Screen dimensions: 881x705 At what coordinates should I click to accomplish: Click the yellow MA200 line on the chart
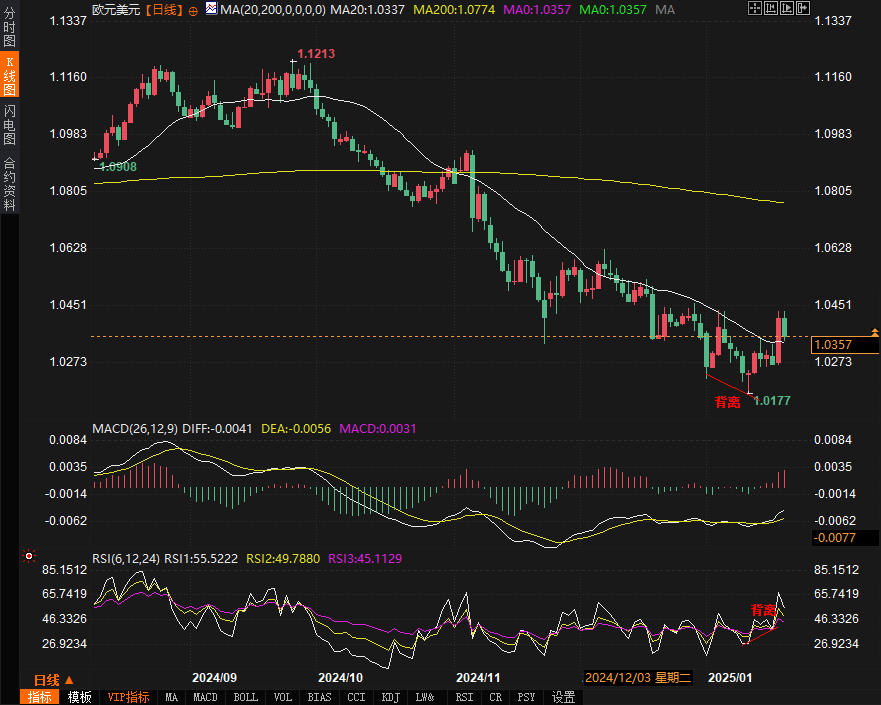tap(600, 180)
